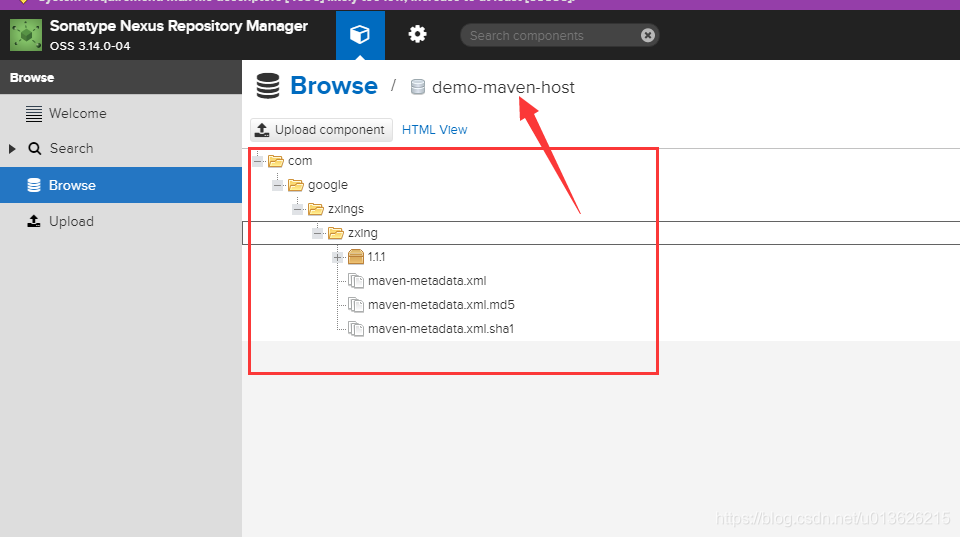Screen dimensions: 960x537
Task: Select the maven-metadata.xml.sha1 file icon
Action: pos(356,328)
